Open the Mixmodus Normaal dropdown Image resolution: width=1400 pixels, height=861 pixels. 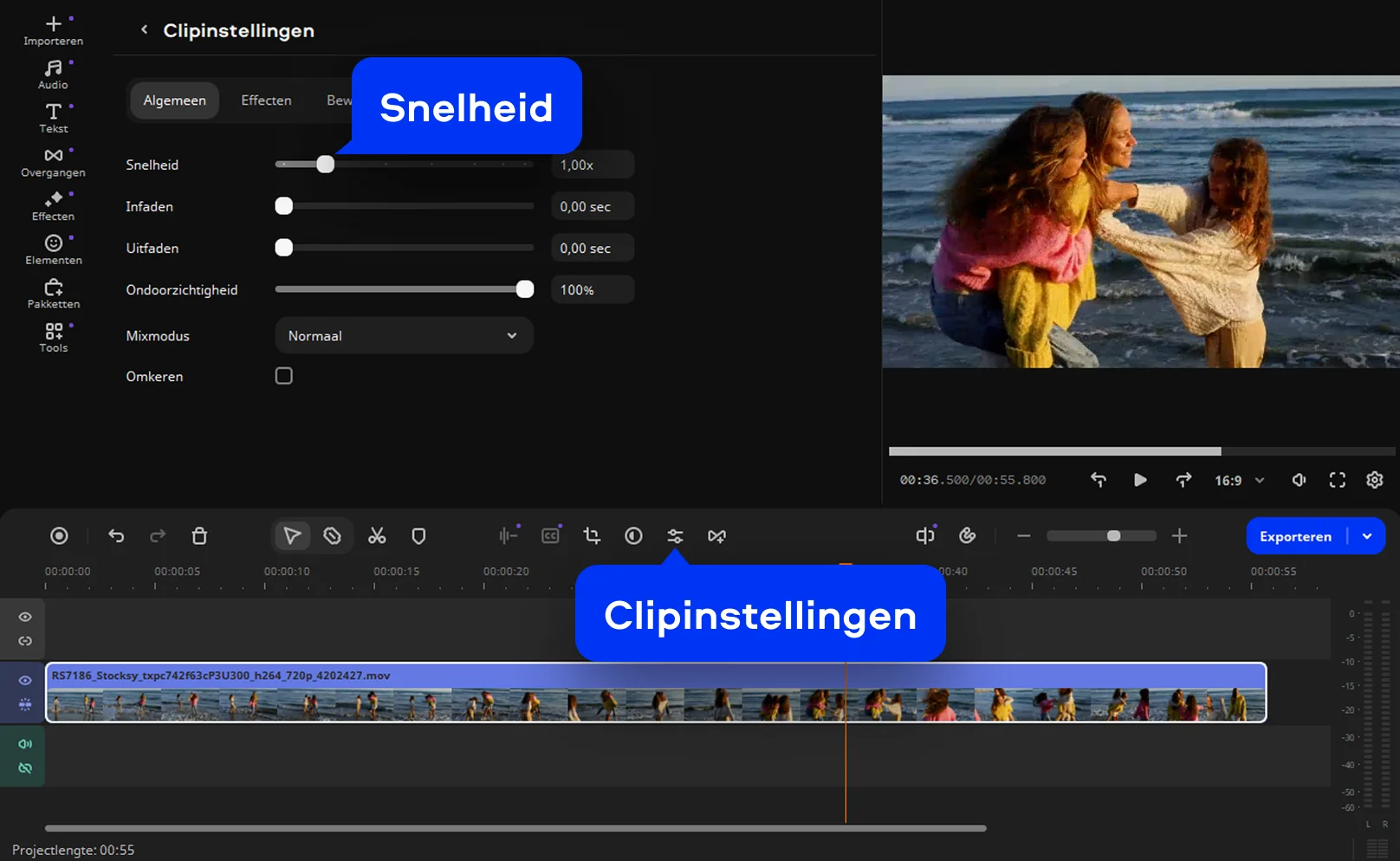(404, 336)
